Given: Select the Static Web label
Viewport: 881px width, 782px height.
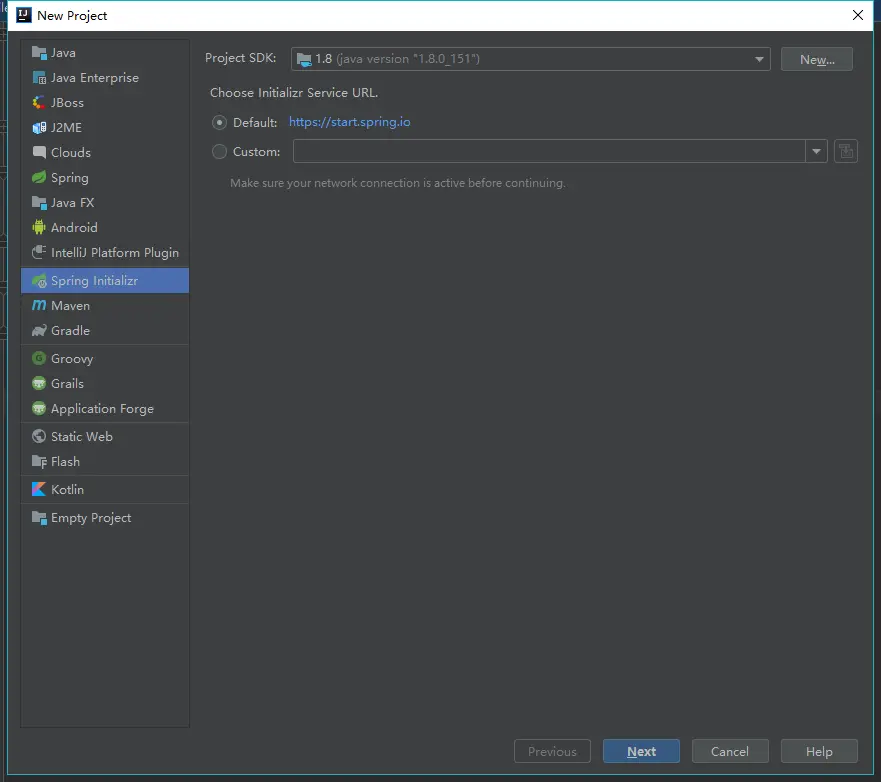Looking at the screenshot, I should 82,437.
